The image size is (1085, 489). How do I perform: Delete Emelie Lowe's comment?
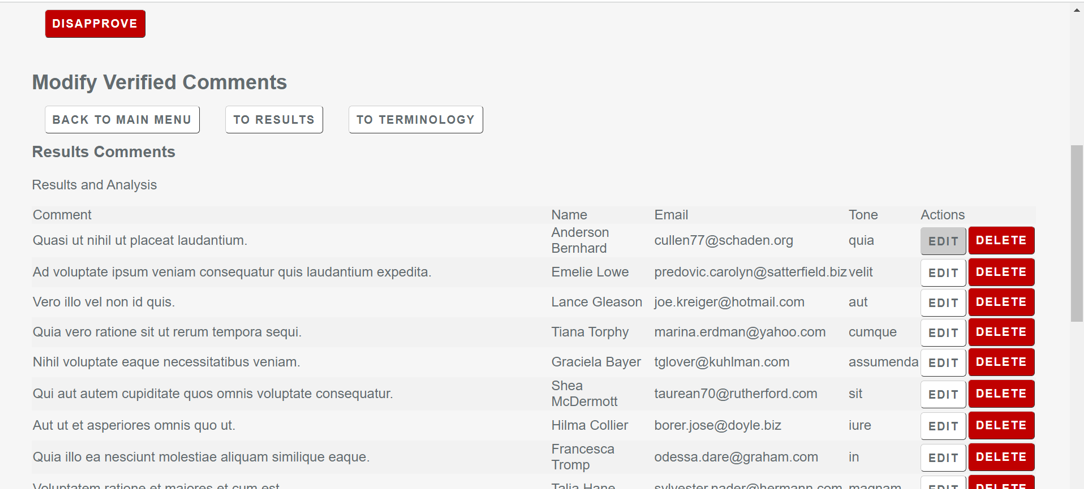point(1001,272)
